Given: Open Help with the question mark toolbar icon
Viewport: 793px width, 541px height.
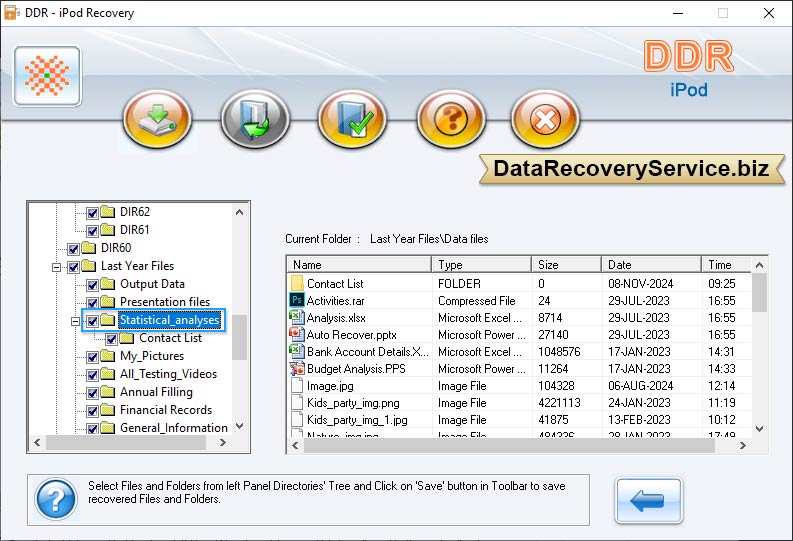Looking at the screenshot, I should (x=451, y=119).
